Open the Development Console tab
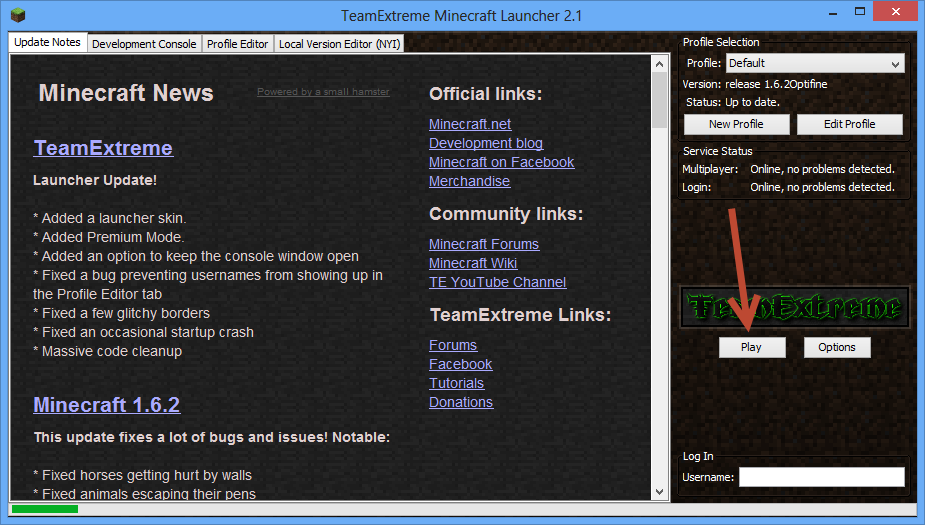 (144, 44)
